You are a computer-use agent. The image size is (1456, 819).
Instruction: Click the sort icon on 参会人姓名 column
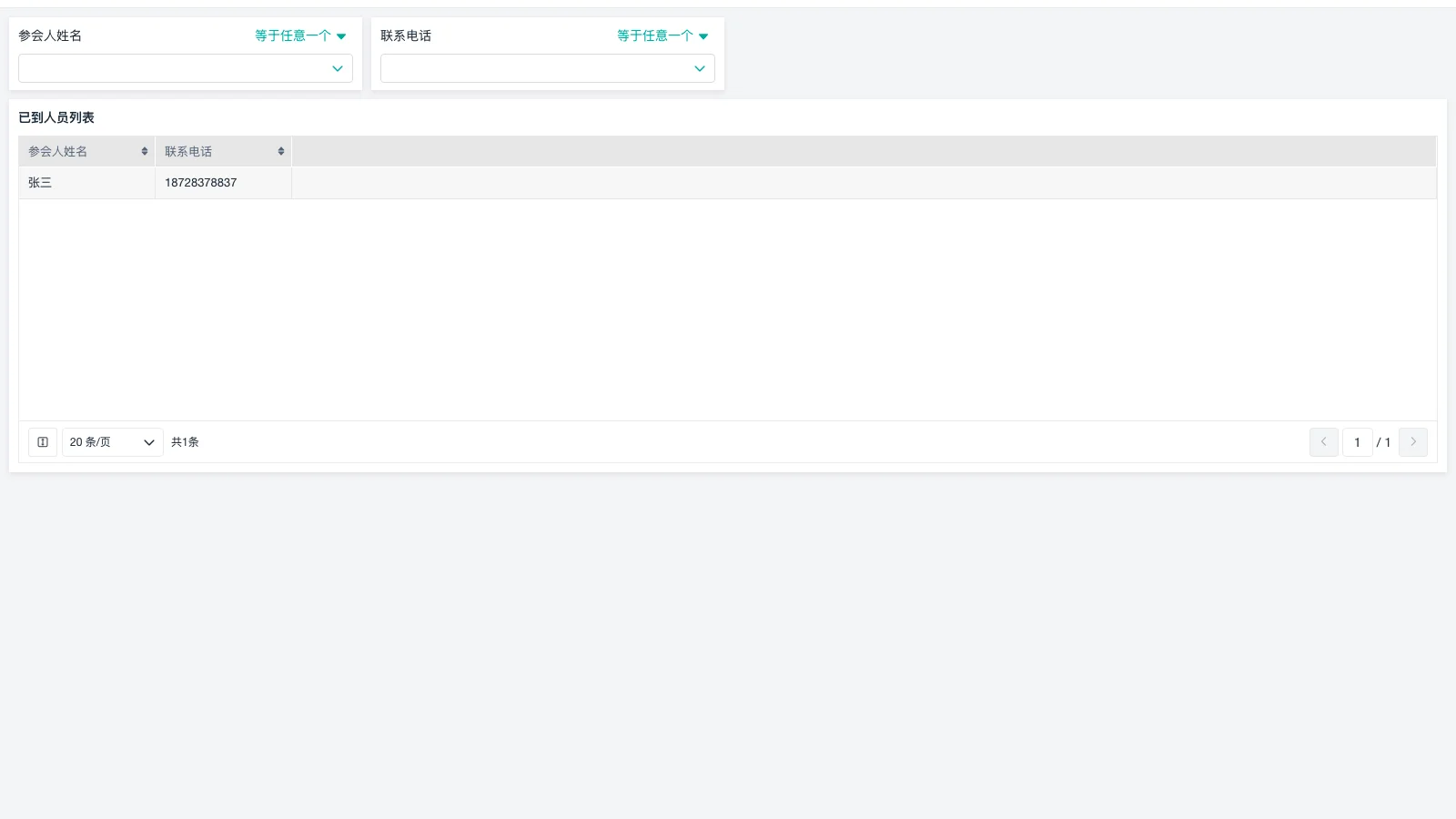pos(144,151)
